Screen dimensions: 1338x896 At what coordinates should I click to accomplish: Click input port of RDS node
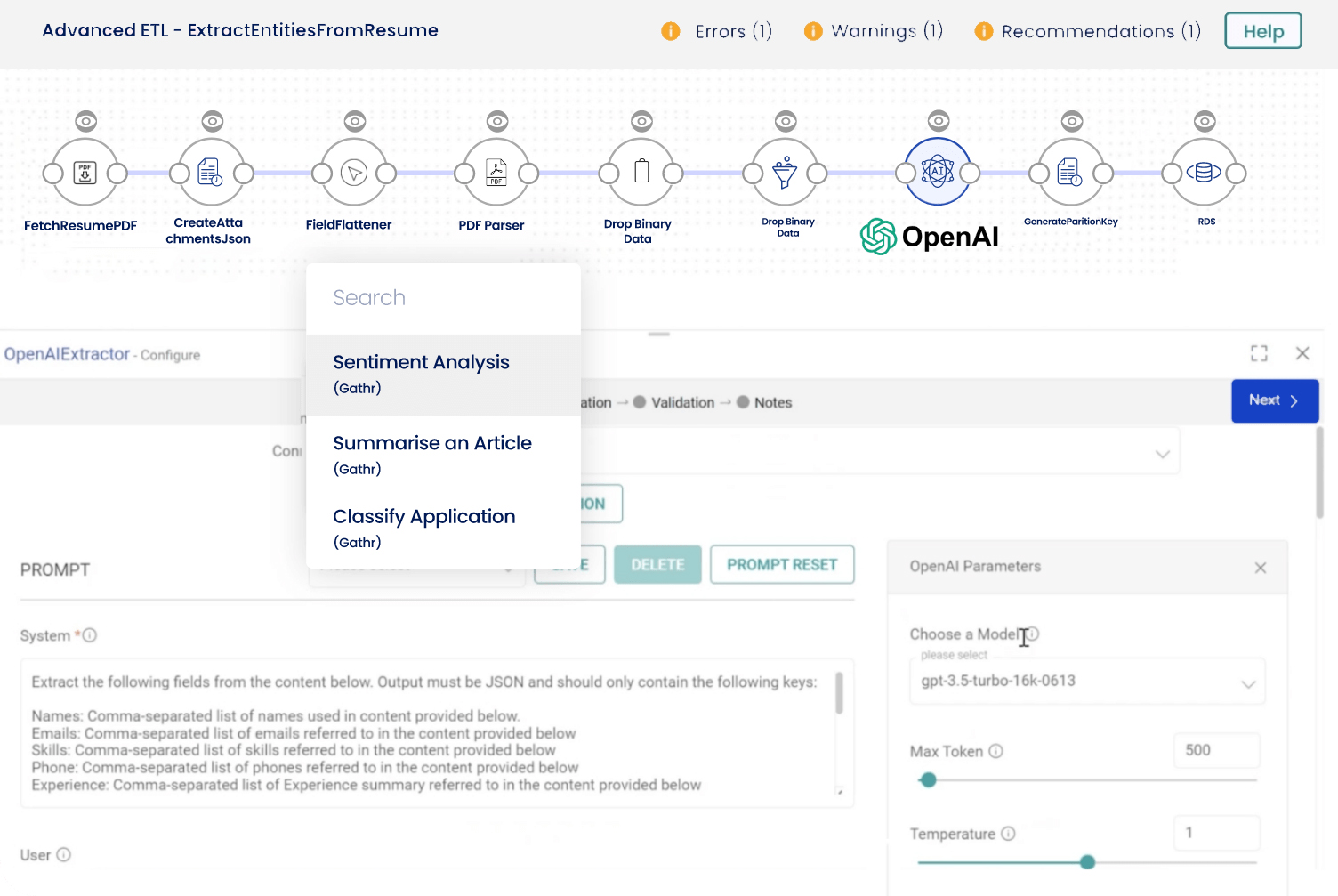(1172, 173)
